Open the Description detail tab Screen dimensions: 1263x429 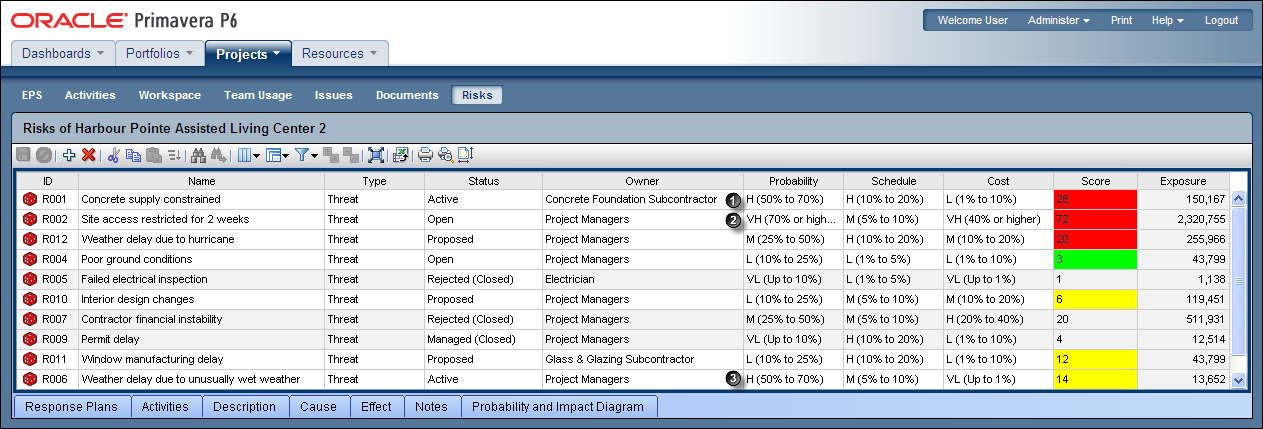tap(245, 407)
